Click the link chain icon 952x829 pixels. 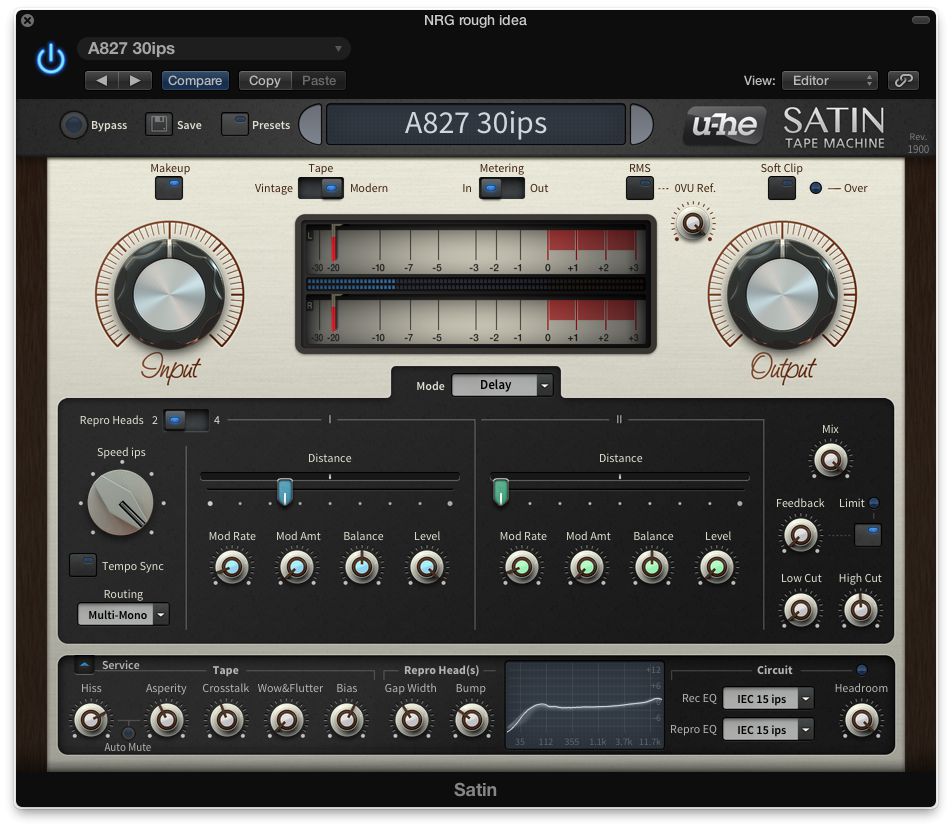903,80
